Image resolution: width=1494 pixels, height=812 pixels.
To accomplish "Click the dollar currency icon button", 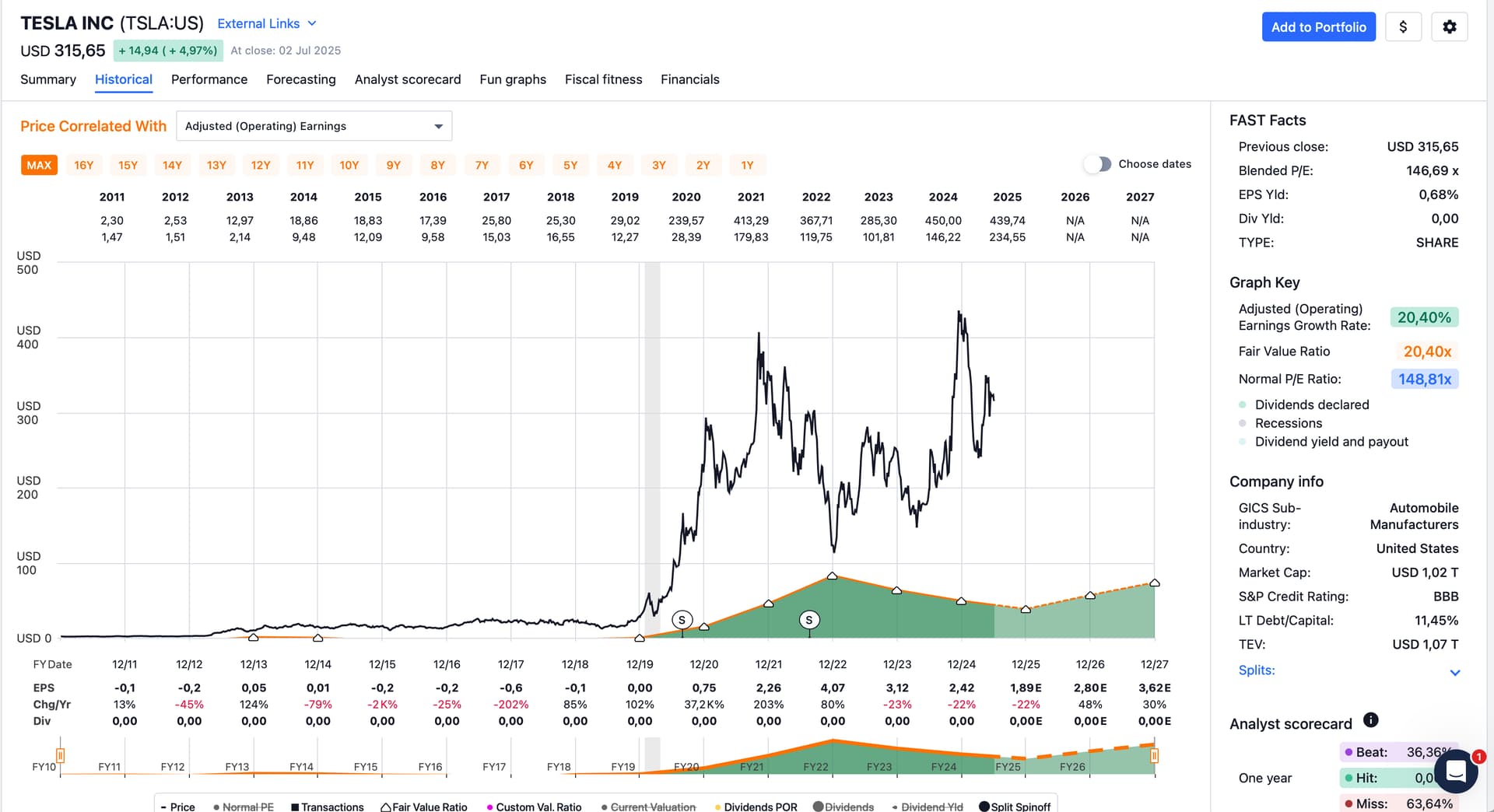I will 1403,27.
